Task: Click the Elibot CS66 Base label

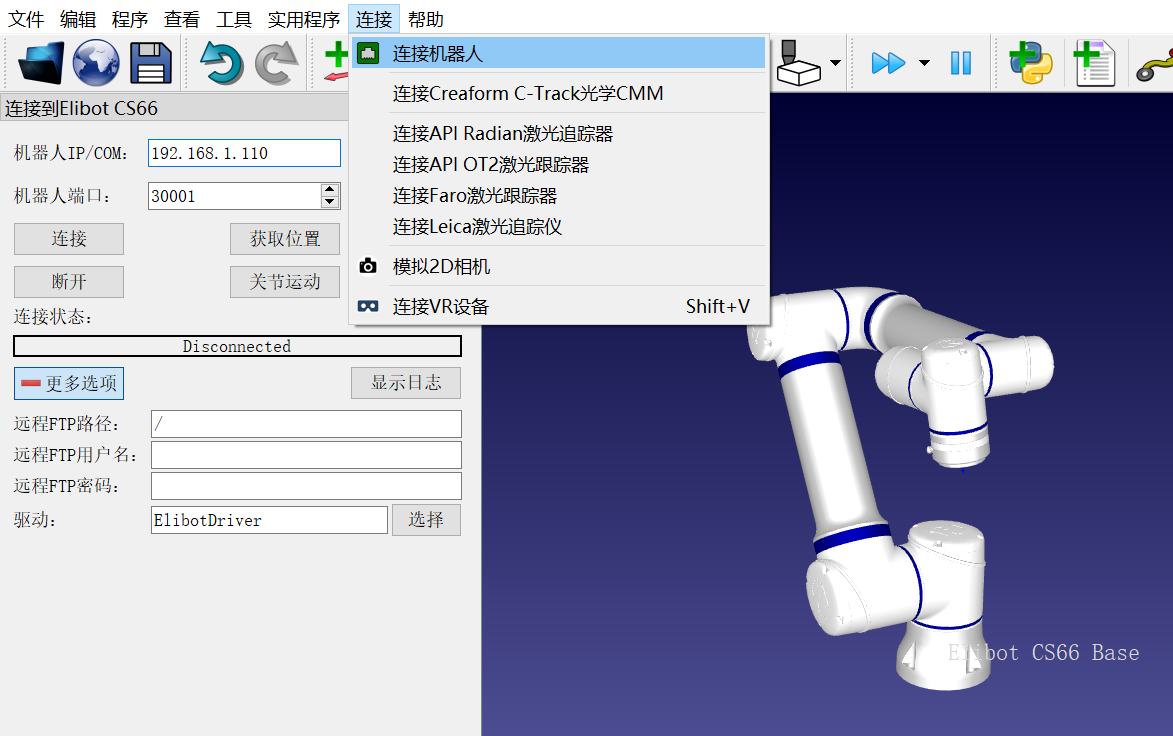Action: (x=1044, y=653)
